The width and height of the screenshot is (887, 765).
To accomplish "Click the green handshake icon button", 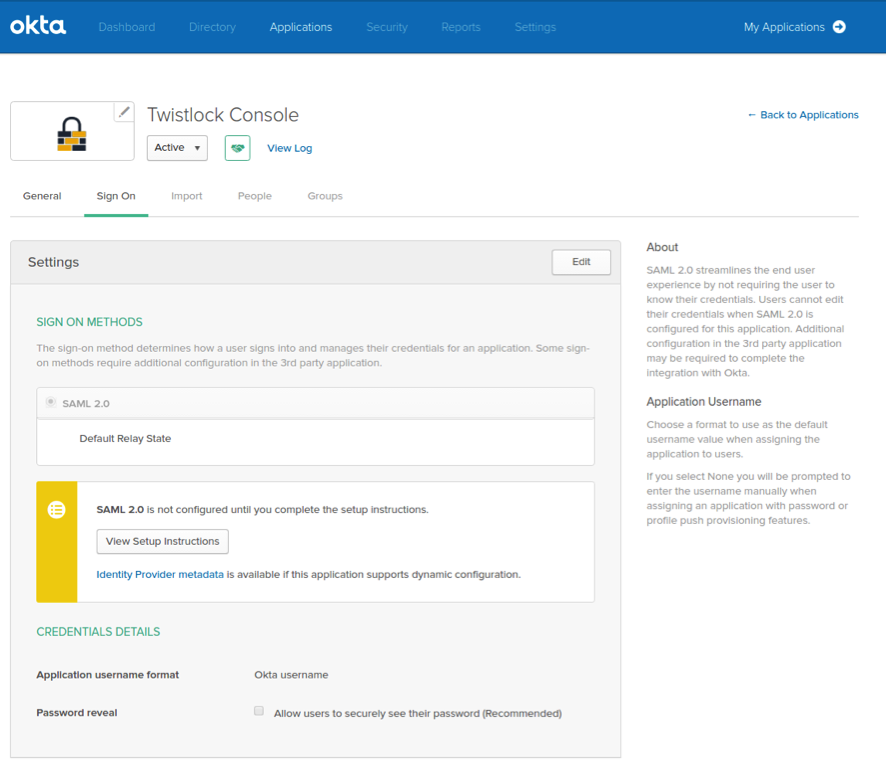I will tap(238, 148).
